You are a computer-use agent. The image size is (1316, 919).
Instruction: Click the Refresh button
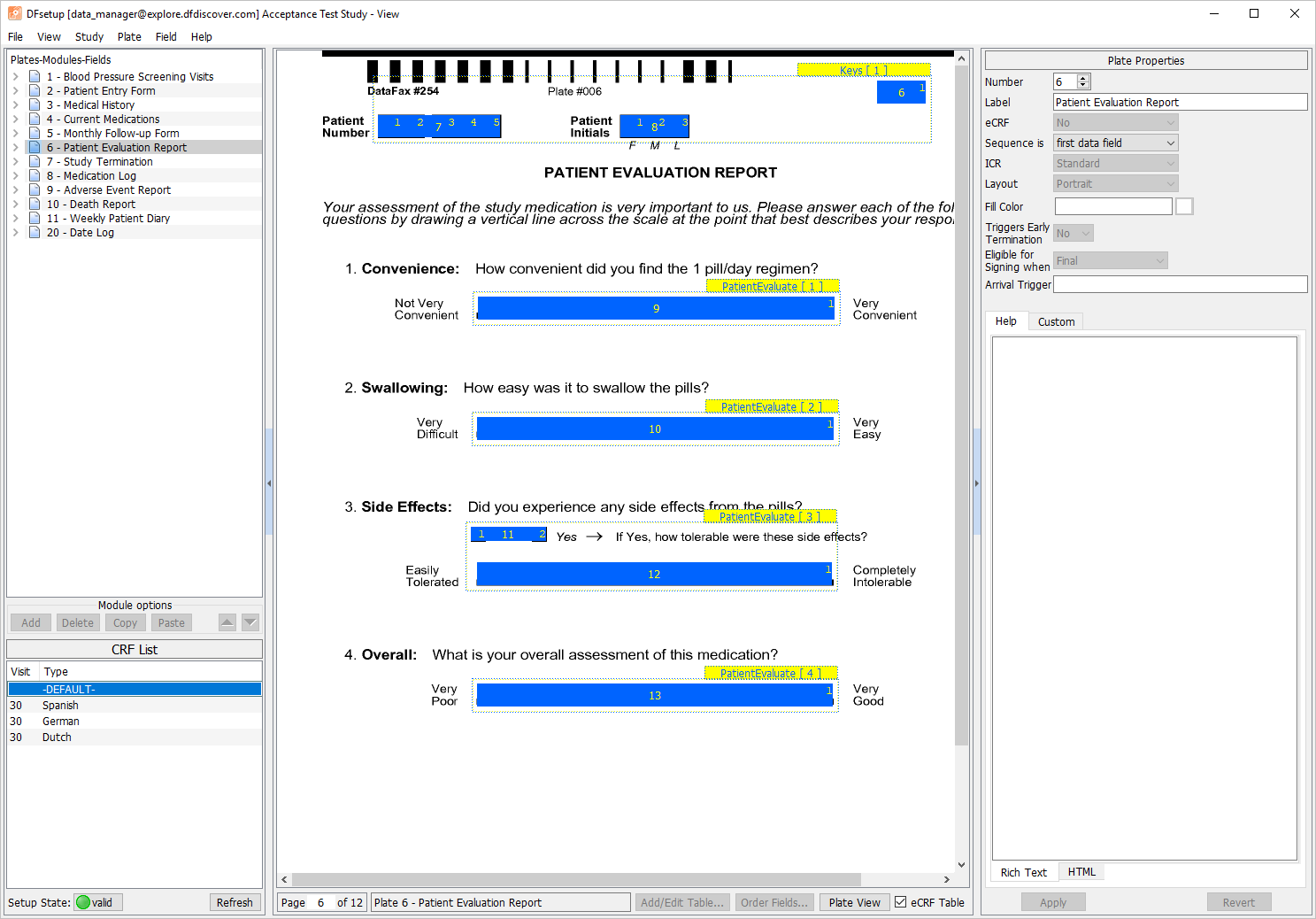coord(235,902)
